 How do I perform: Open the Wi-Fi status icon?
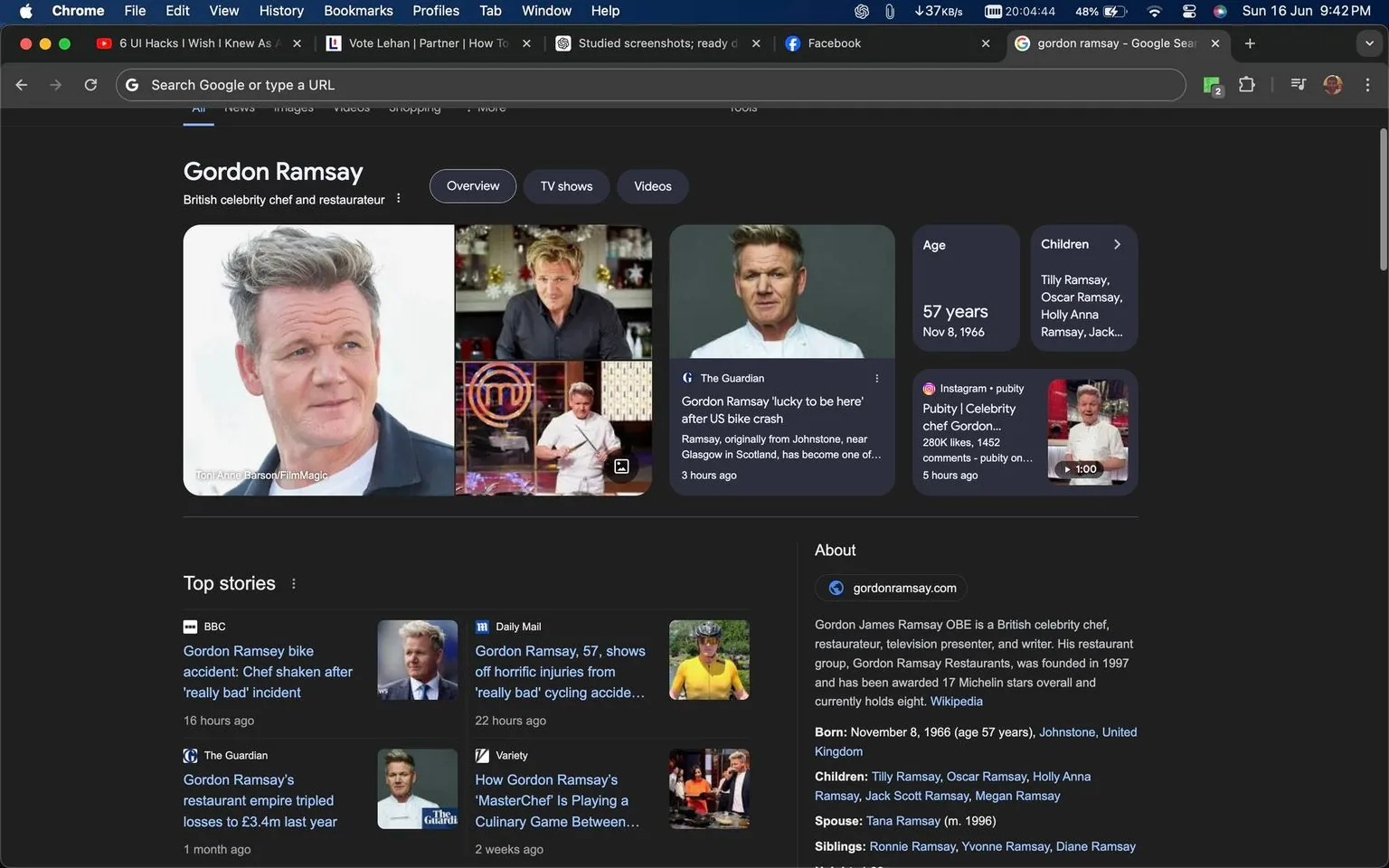[x=1155, y=11]
